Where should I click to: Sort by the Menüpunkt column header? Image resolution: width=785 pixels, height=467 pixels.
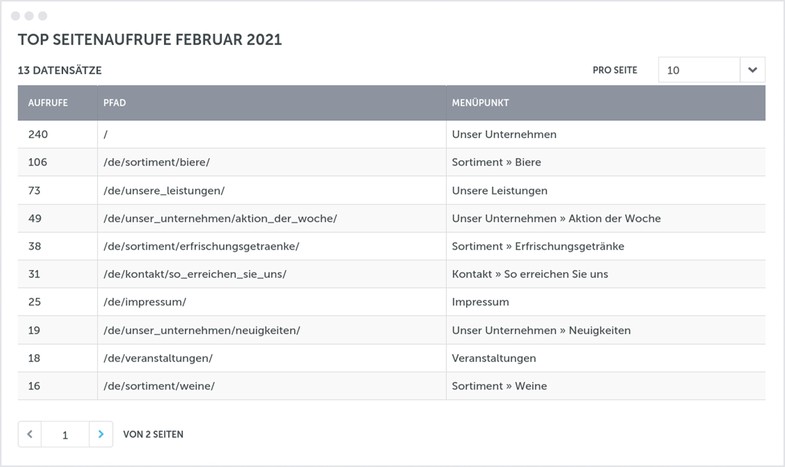pos(480,103)
